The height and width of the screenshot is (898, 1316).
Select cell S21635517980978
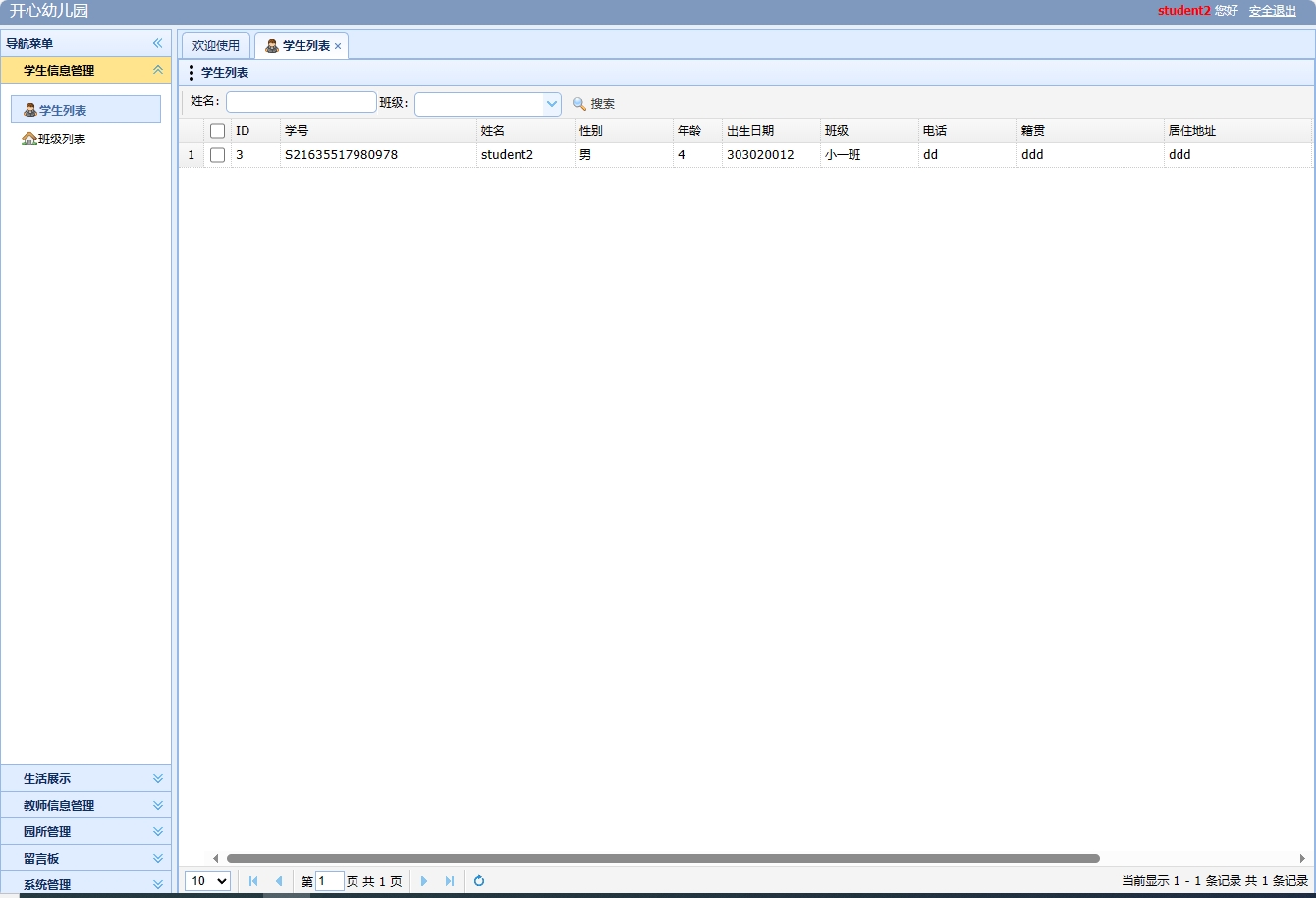pyautogui.click(x=378, y=155)
